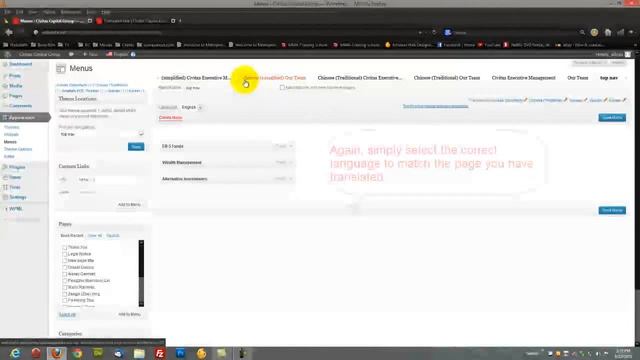640x360 pixels.
Task: Open the file explorer folder in taskbar
Action: click(x=139, y=353)
